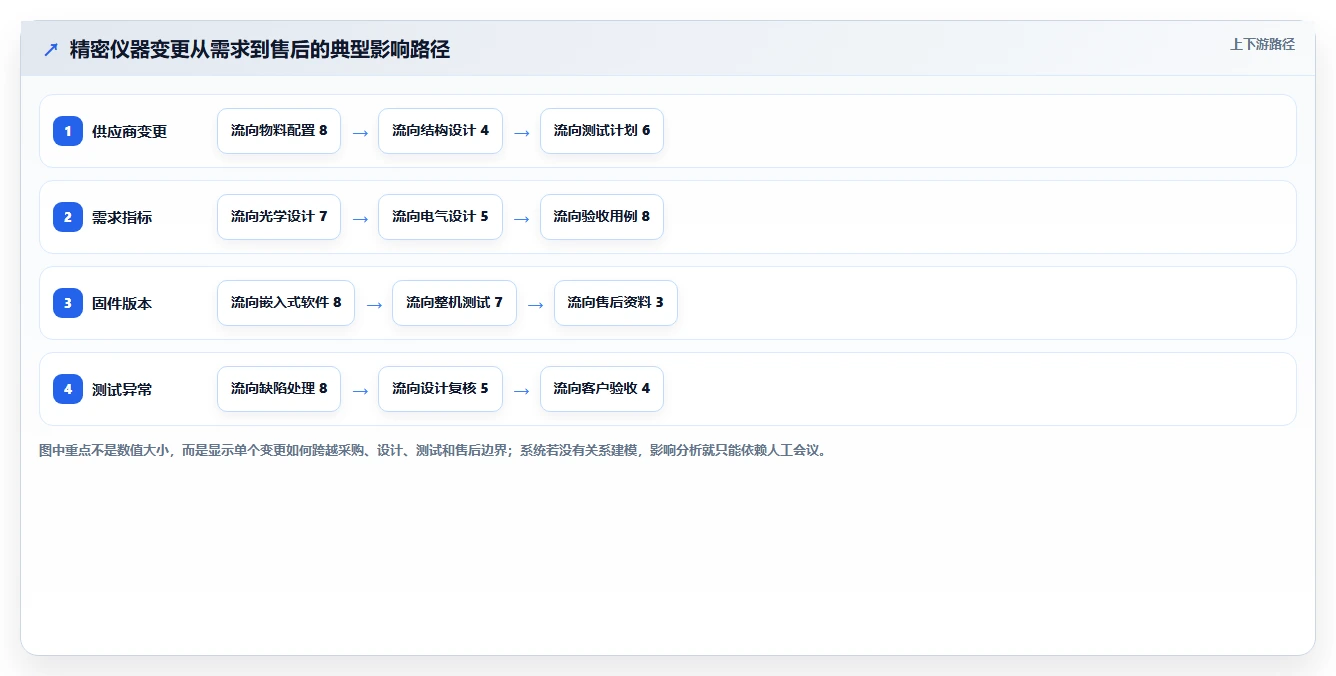Select step badge 3 for 固件版本
This screenshot has height=676, width=1336.
[68, 303]
